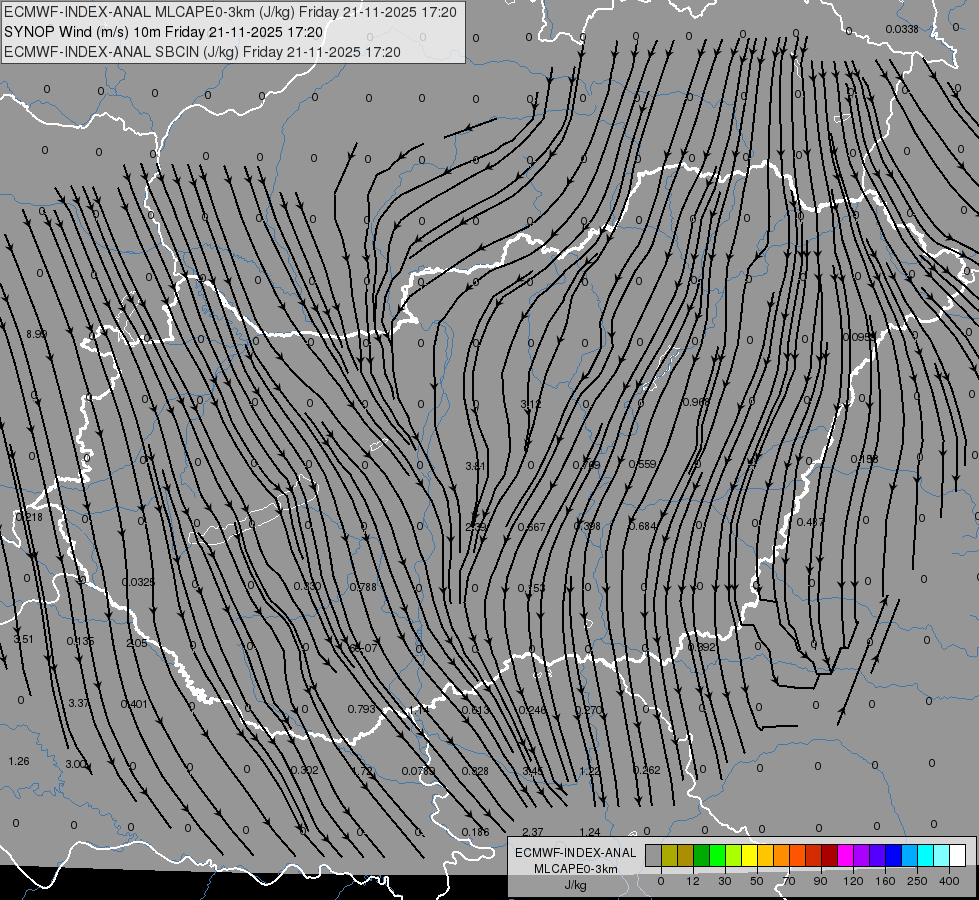Click the map value 0.828
Viewport: 979px width, 900px height.
[x=475, y=771]
